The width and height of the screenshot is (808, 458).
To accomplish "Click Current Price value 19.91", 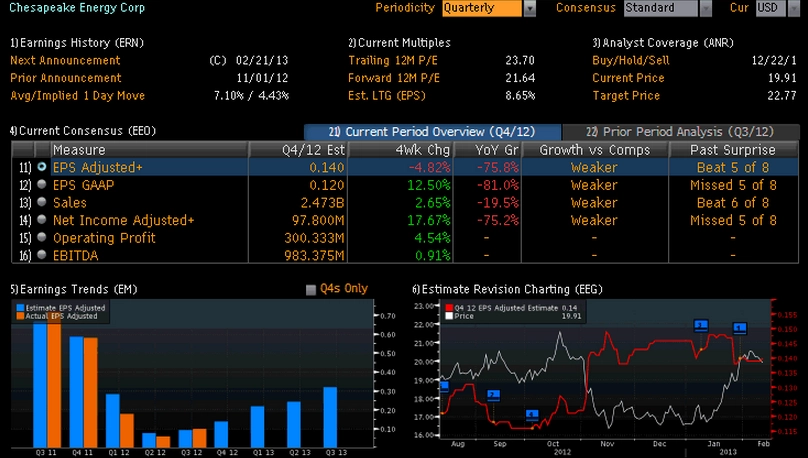I will point(782,78).
